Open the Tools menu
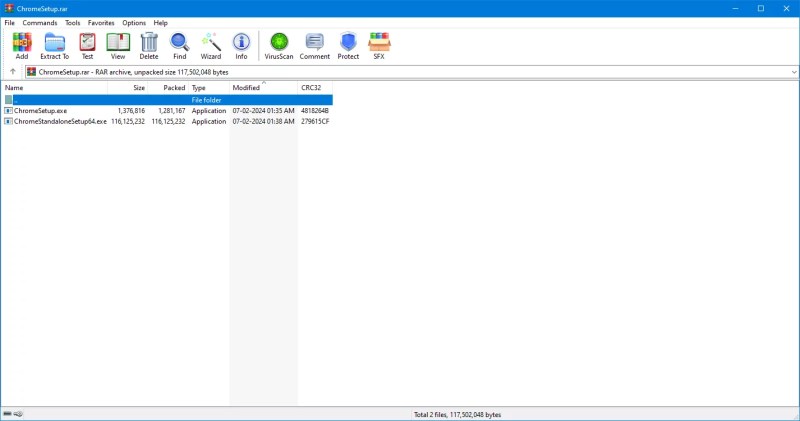The height and width of the screenshot is (421, 800). 72,23
